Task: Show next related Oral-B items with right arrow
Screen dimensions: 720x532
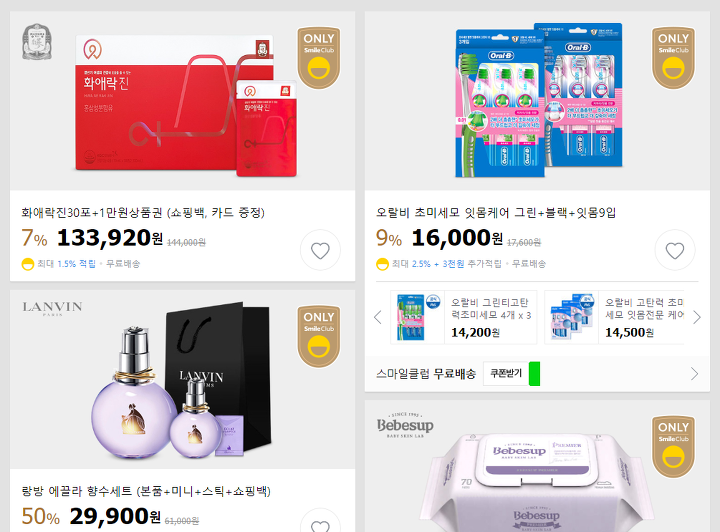Action: pos(697,317)
